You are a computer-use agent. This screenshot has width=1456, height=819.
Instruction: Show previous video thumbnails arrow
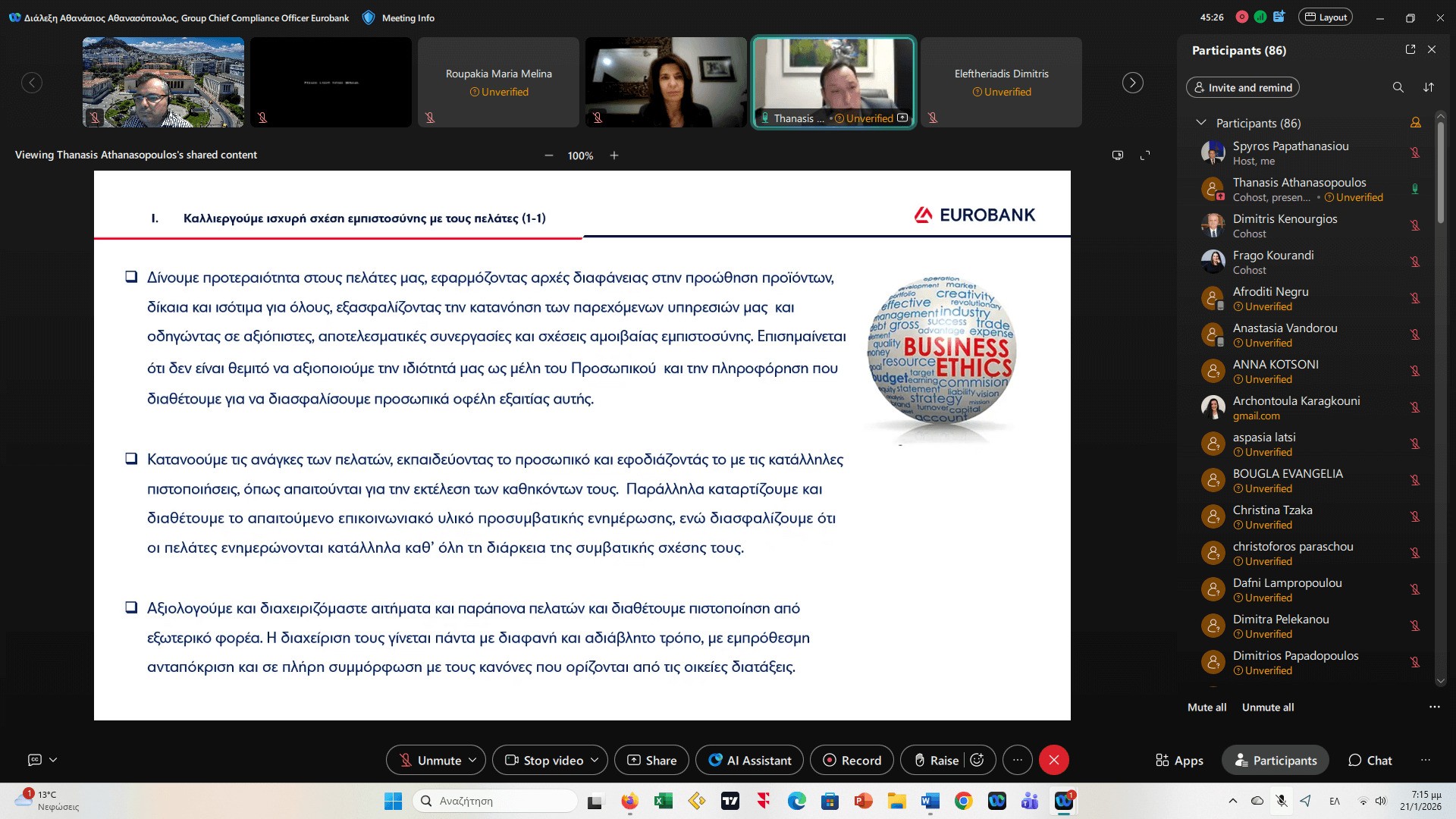click(32, 83)
